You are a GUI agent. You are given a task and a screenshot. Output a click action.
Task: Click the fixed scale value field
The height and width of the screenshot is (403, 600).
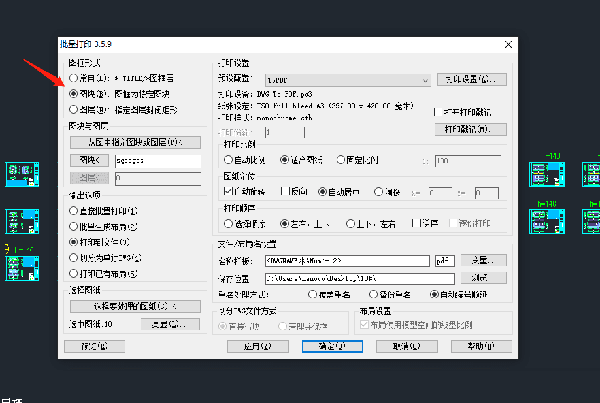pos(468,161)
